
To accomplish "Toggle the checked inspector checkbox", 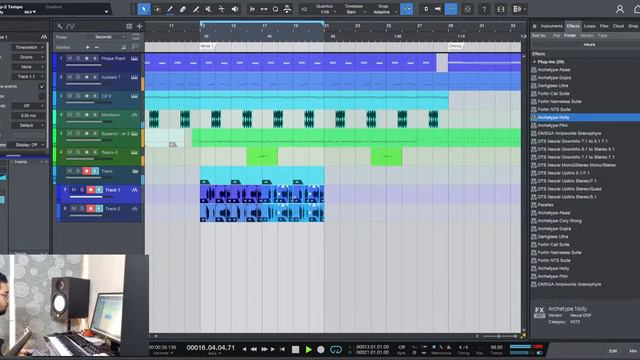I will (42, 87).
